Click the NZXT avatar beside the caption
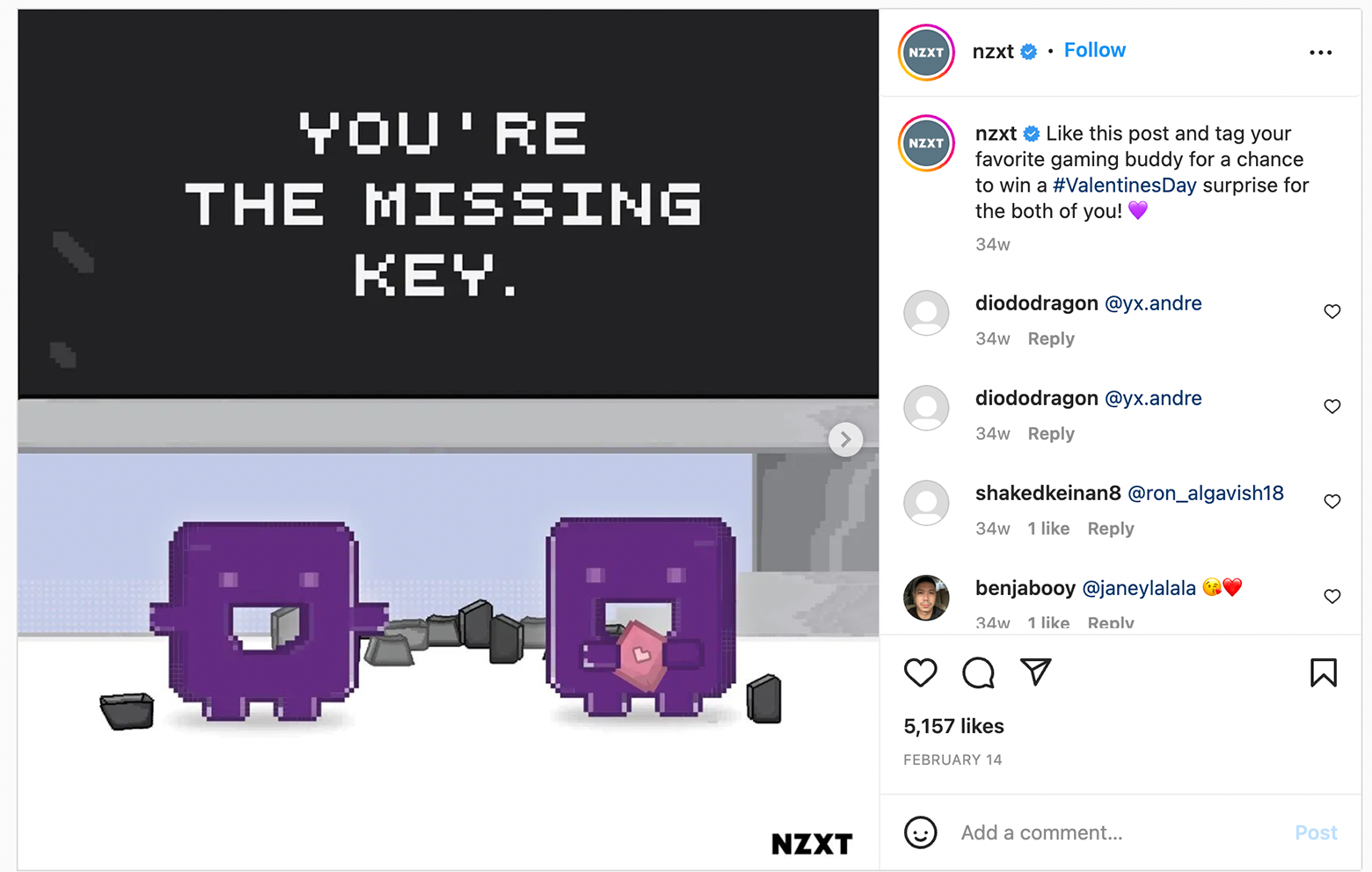Screen dimensions: 1372x872 (926, 143)
